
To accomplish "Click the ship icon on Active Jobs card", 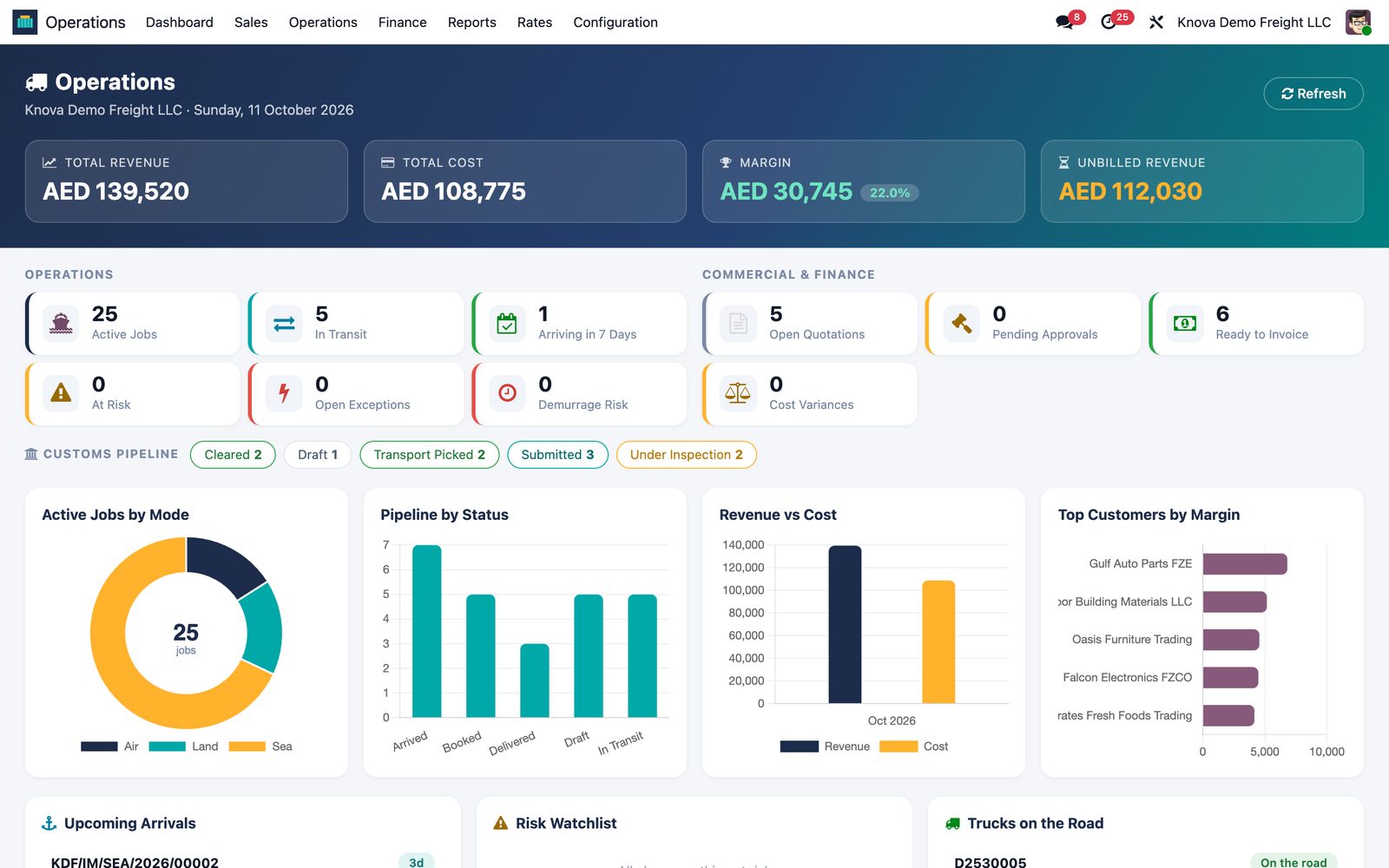I will point(61,324).
